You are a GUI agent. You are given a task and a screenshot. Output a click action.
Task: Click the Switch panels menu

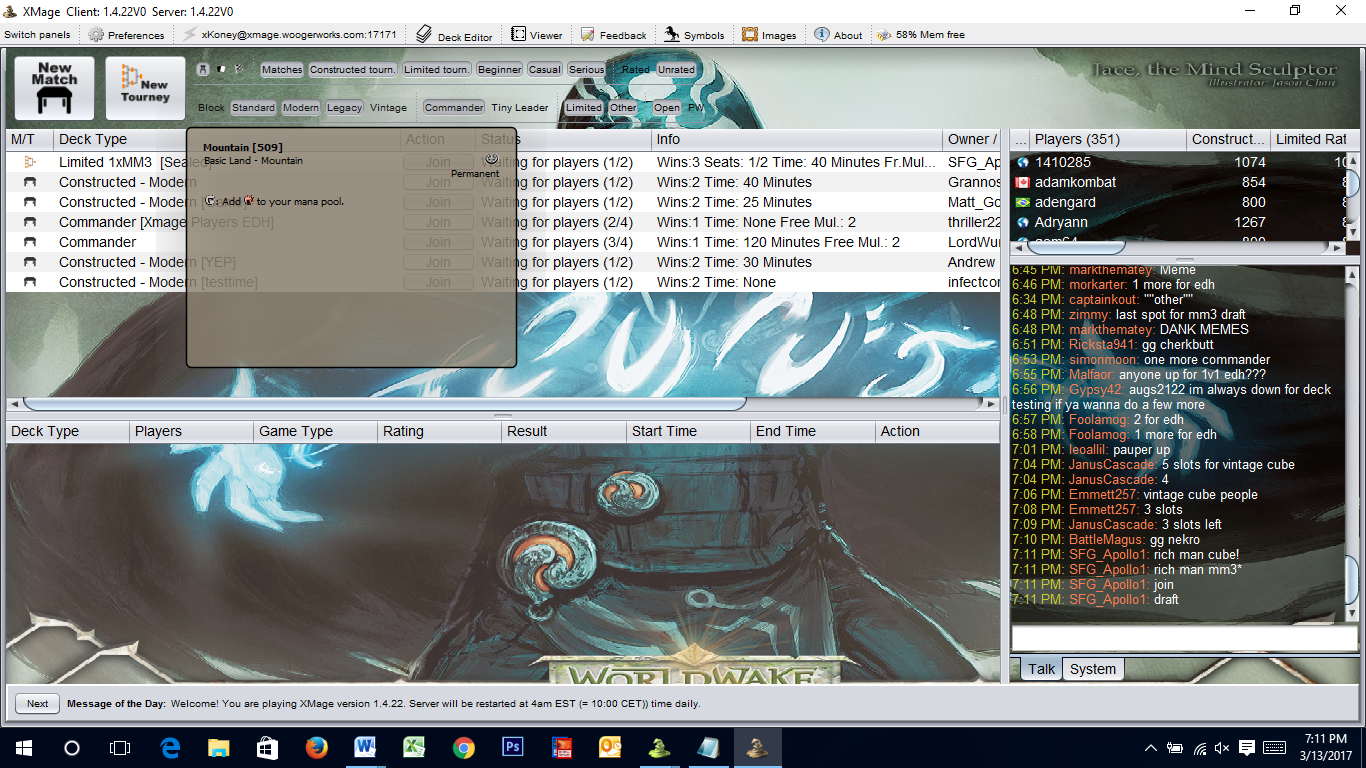[38, 35]
